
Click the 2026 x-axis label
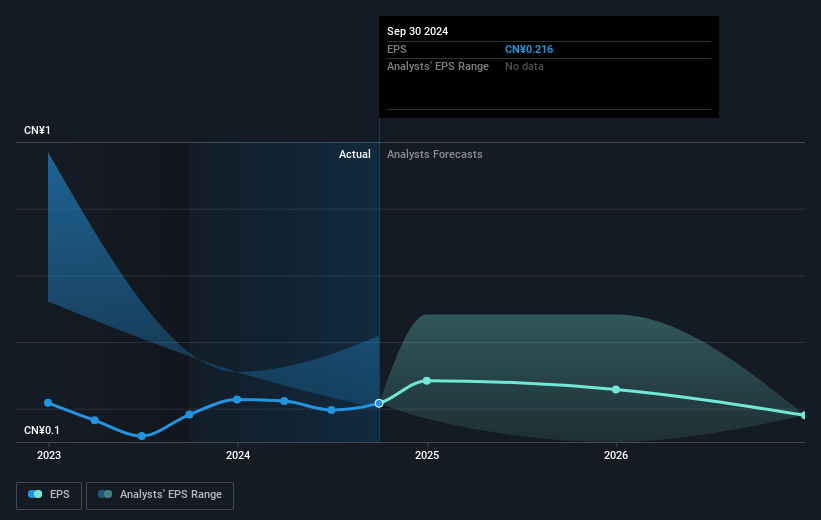616,456
